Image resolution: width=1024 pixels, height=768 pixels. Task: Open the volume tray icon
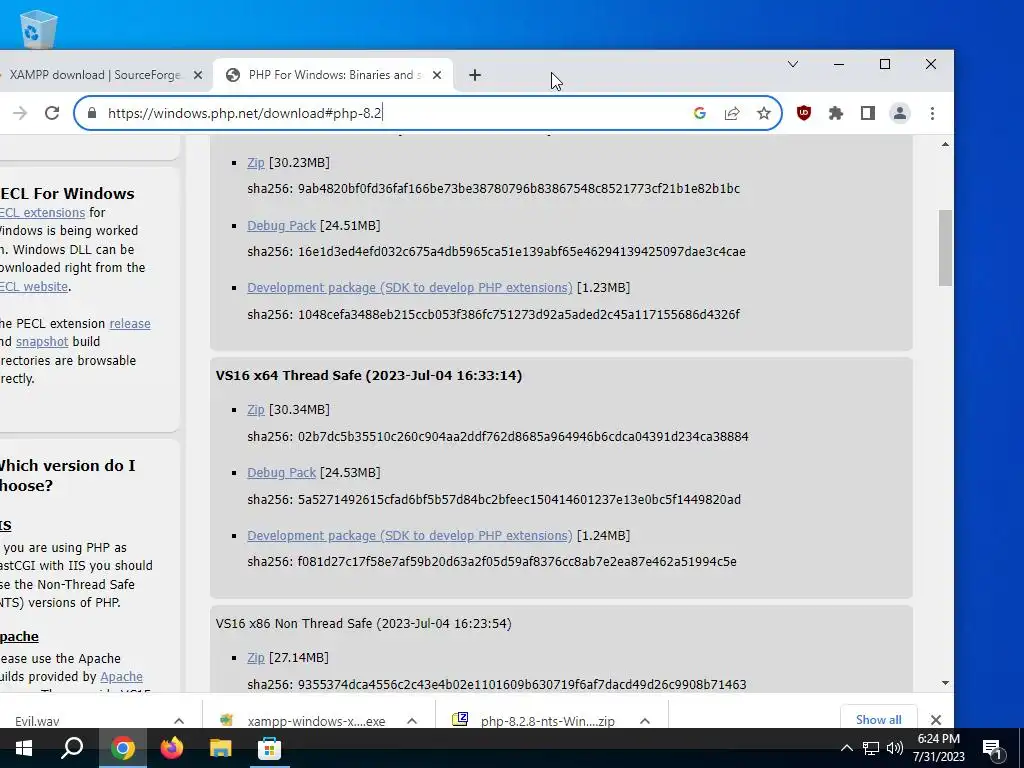tap(895, 748)
